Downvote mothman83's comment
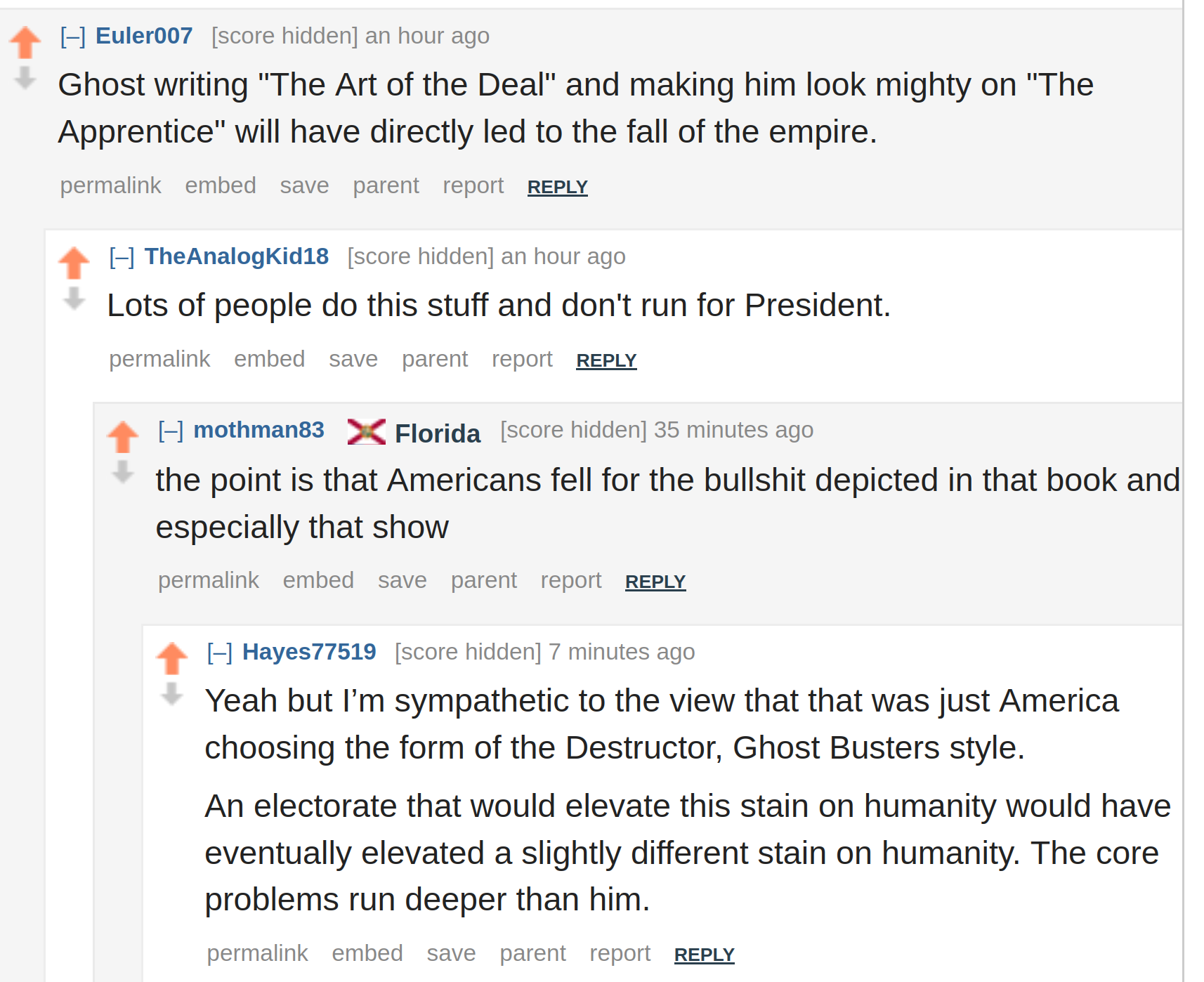 [123, 471]
